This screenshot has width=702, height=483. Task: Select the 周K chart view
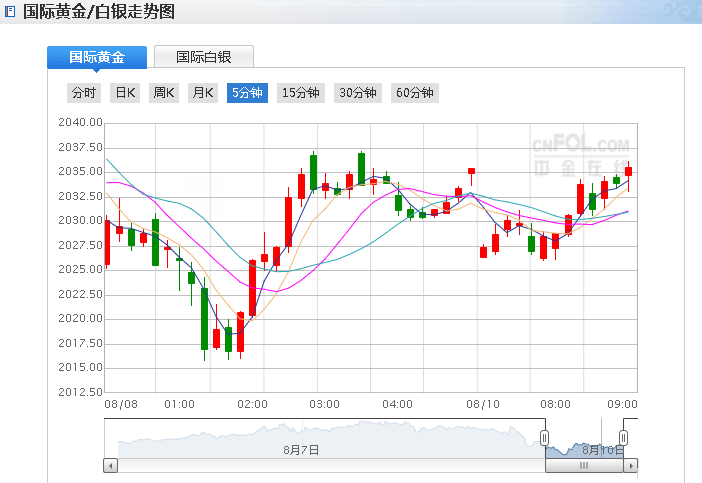coord(164,93)
